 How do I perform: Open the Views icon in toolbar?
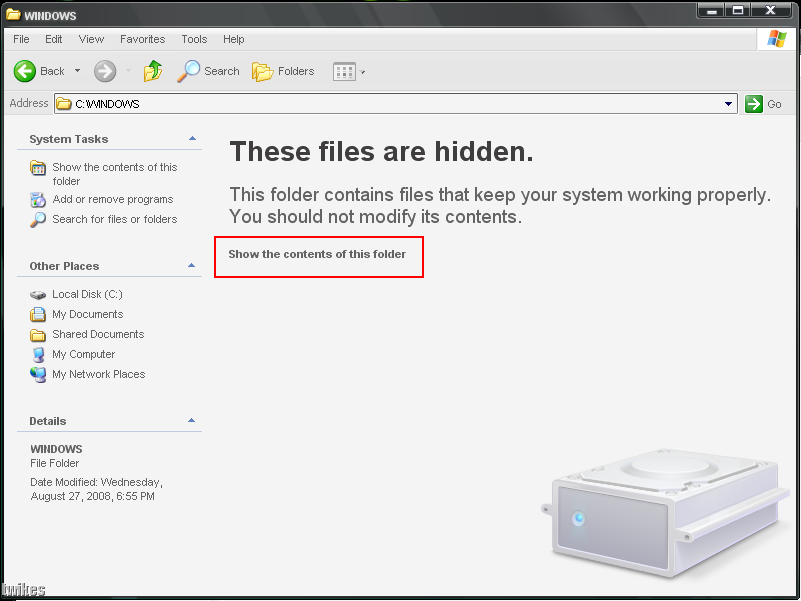click(344, 72)
